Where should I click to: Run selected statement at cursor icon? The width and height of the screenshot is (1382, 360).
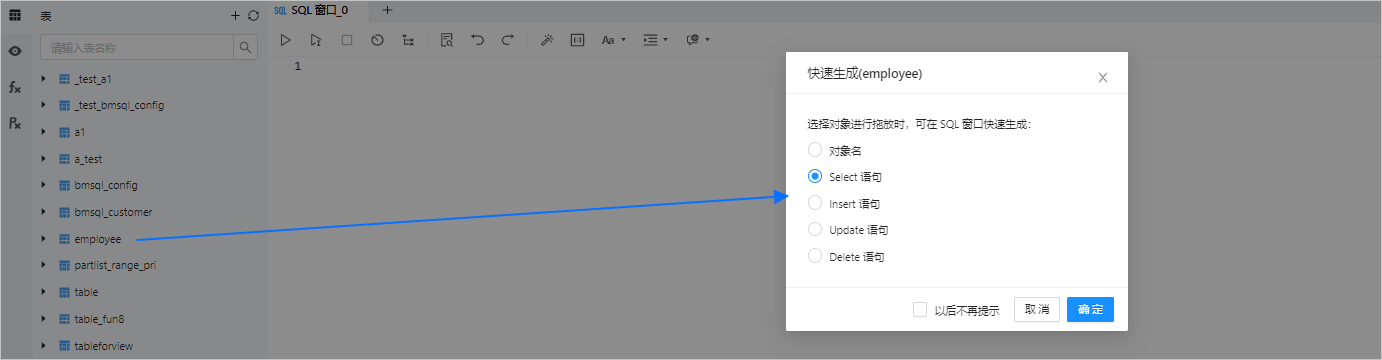click(x=316, y=40)
